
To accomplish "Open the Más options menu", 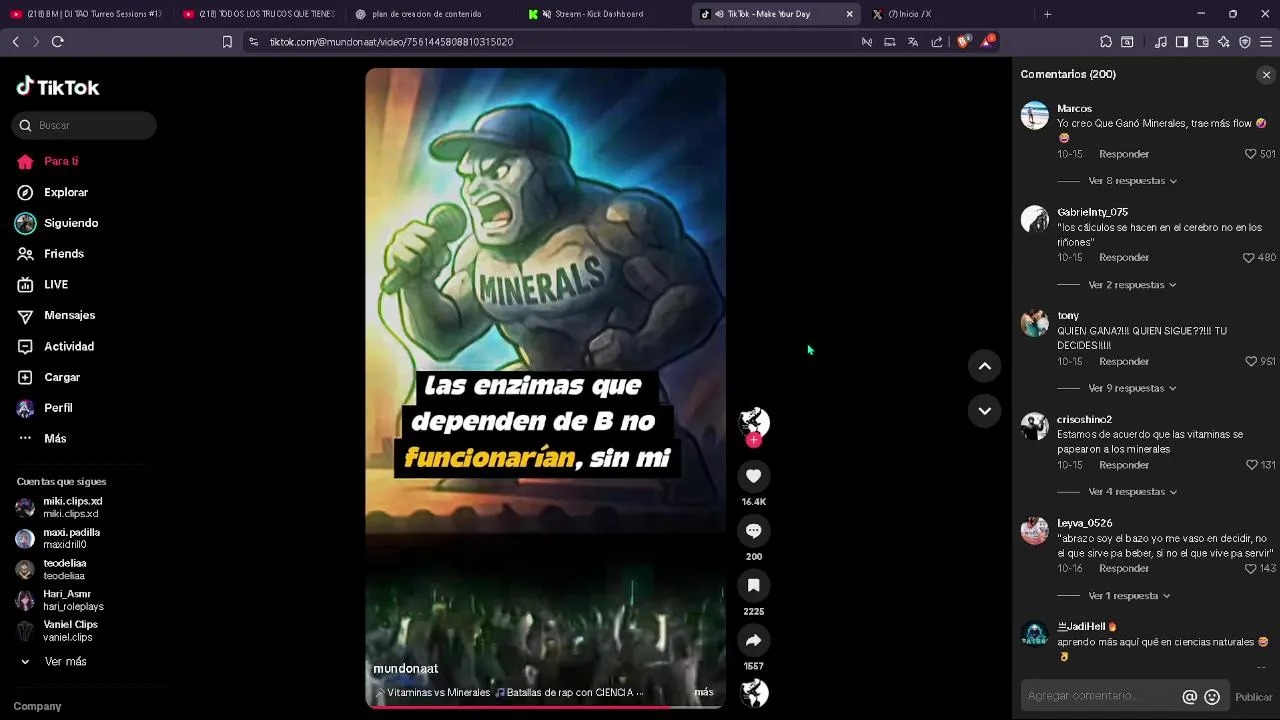I will click(x=55, y=439).
